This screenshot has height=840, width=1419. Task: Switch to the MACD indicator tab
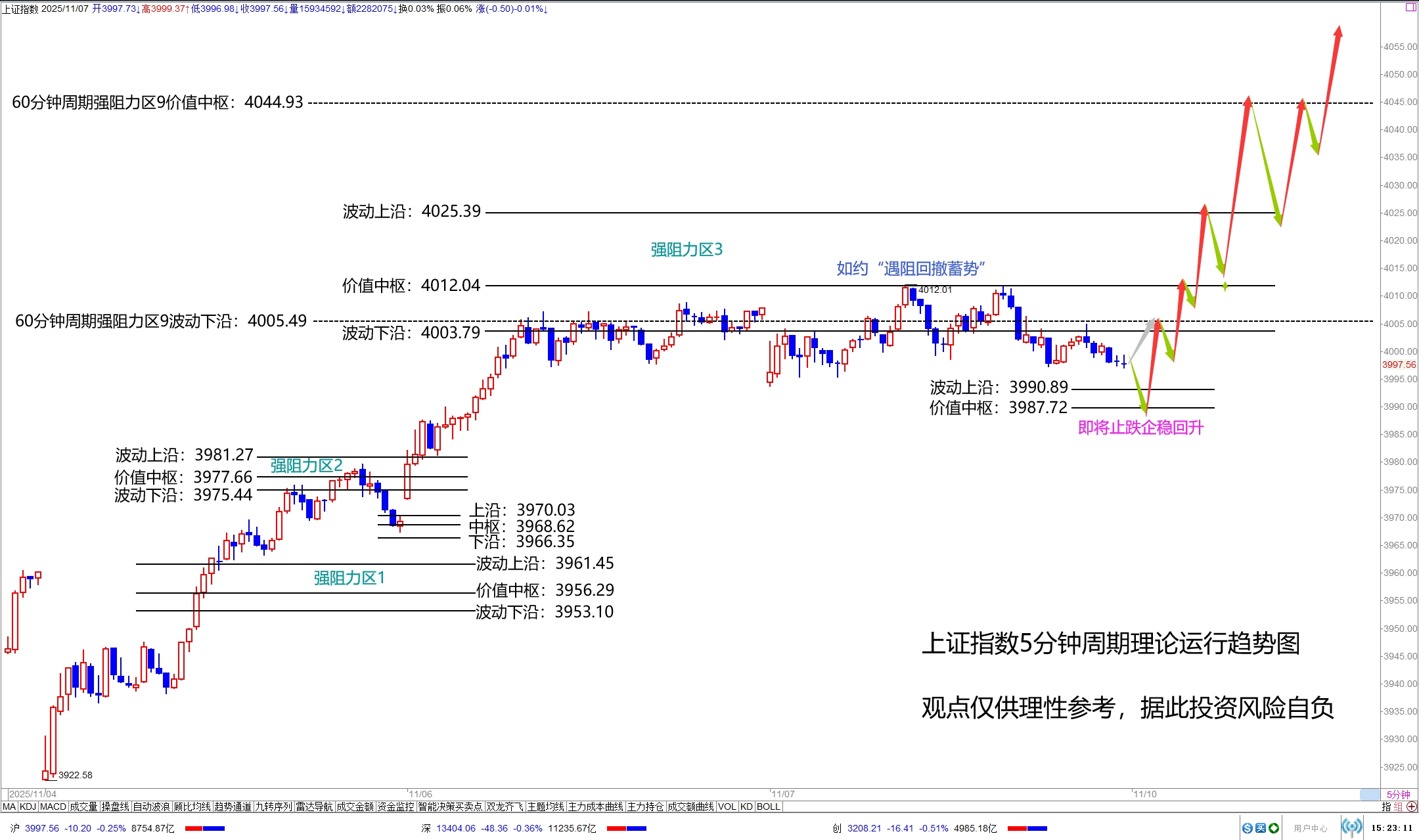53,807
